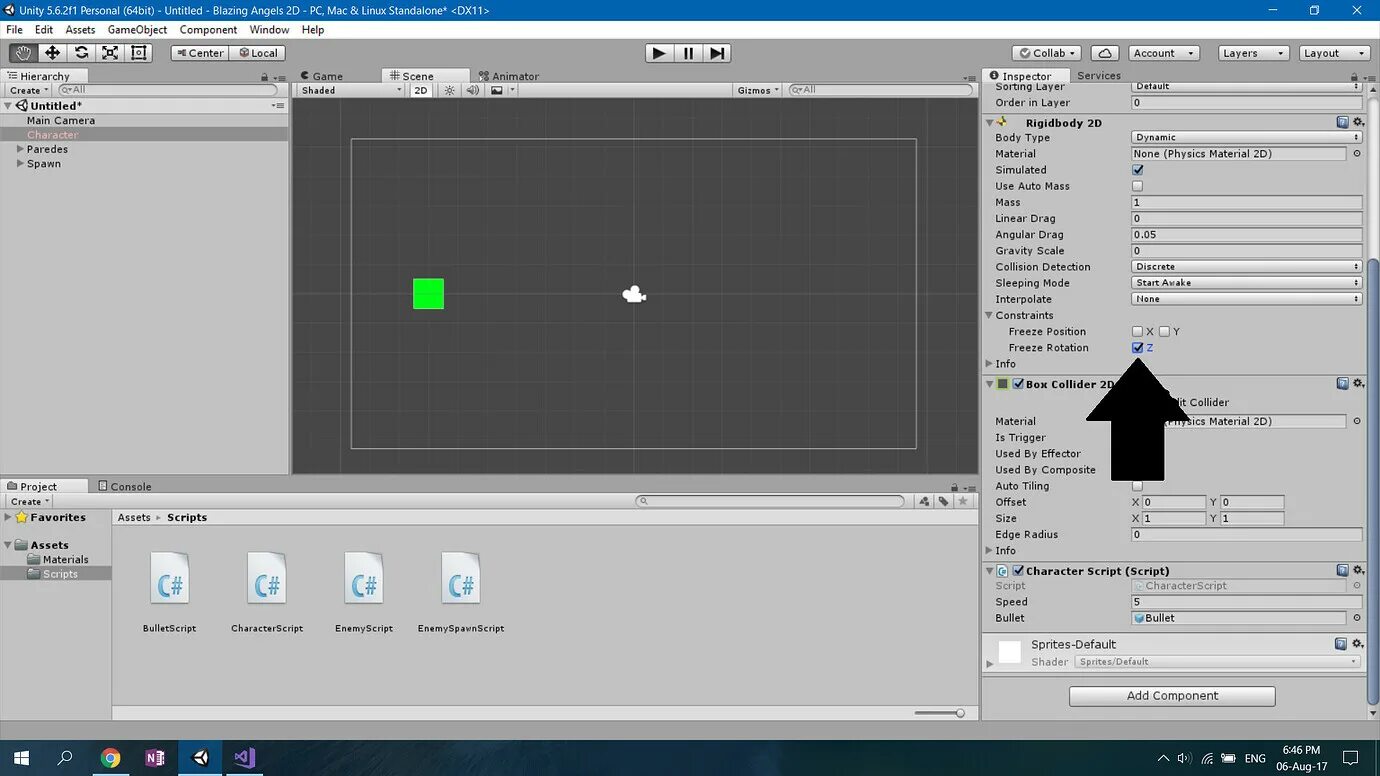1380x776 pixels.
Task: Step forward one frame
Action: pos(717,53)
